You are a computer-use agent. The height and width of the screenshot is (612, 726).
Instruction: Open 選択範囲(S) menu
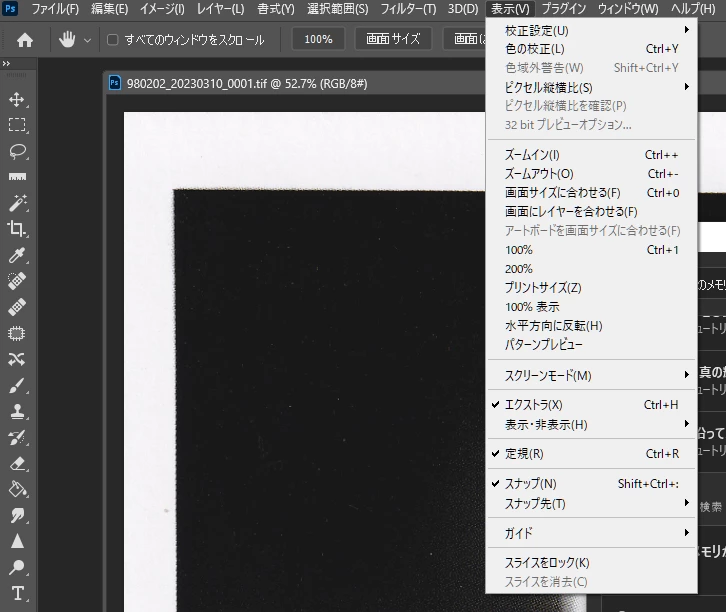point(338,9)
